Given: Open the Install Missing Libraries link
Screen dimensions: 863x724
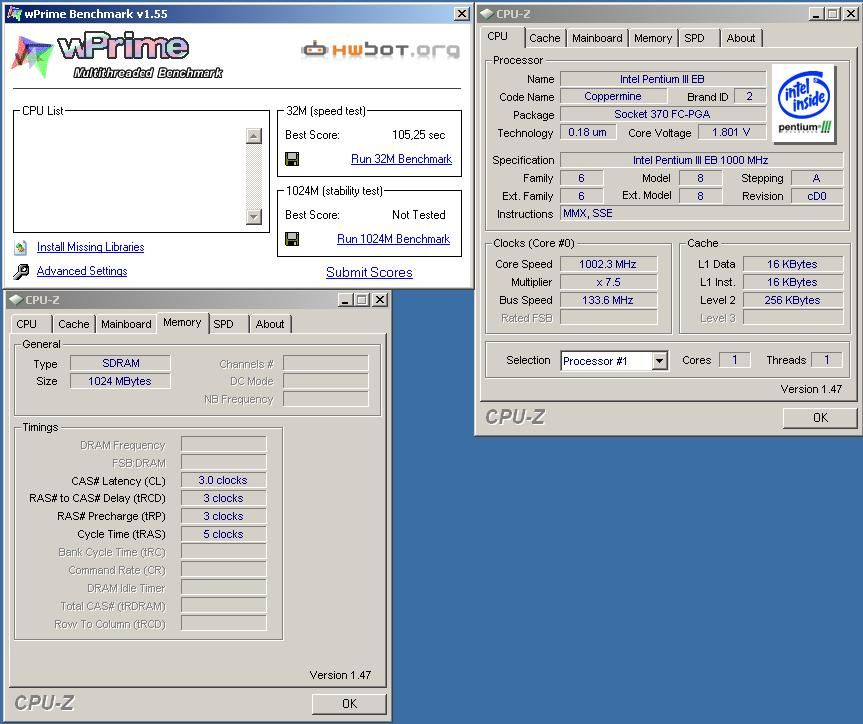Looking at the screenshot, I should [x=90, y=247].
